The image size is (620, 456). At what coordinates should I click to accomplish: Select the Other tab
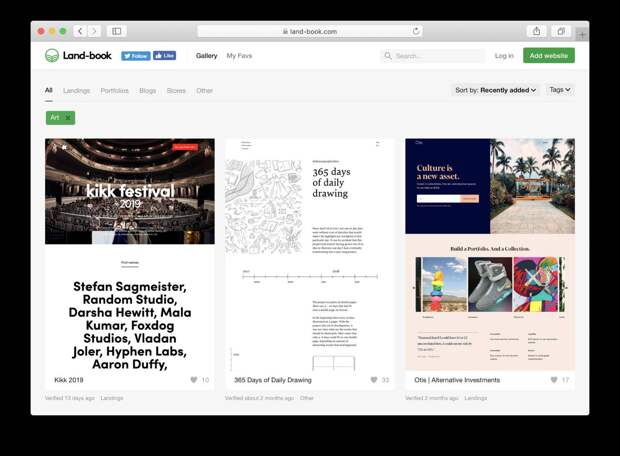pos(204,91)
